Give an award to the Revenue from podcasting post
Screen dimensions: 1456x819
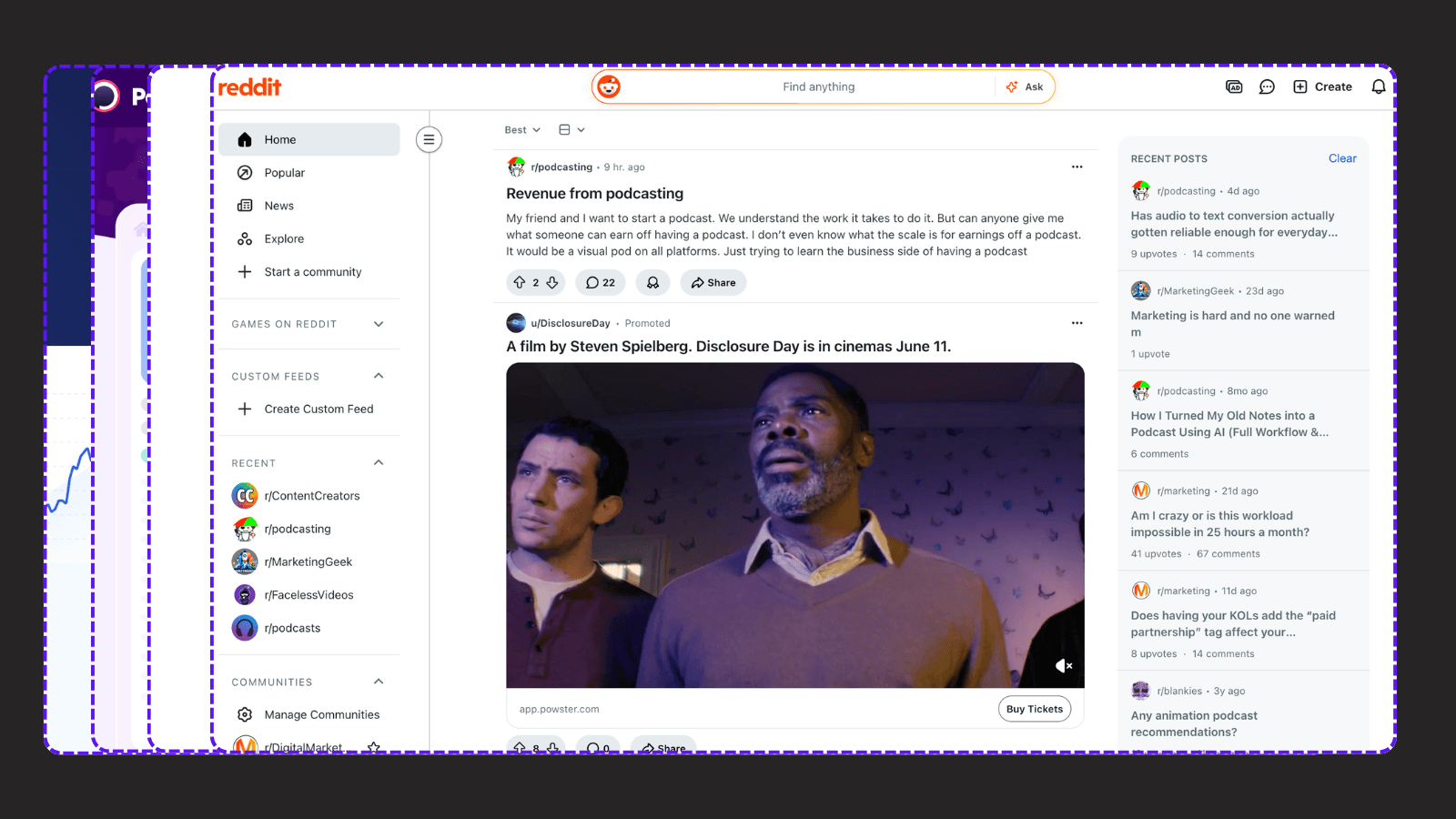coord(652,283)
